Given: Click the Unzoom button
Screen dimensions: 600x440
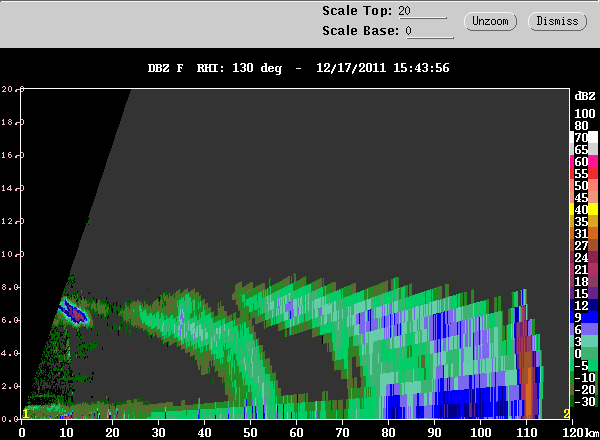Looking at the screenshot, I should (490, 21).
